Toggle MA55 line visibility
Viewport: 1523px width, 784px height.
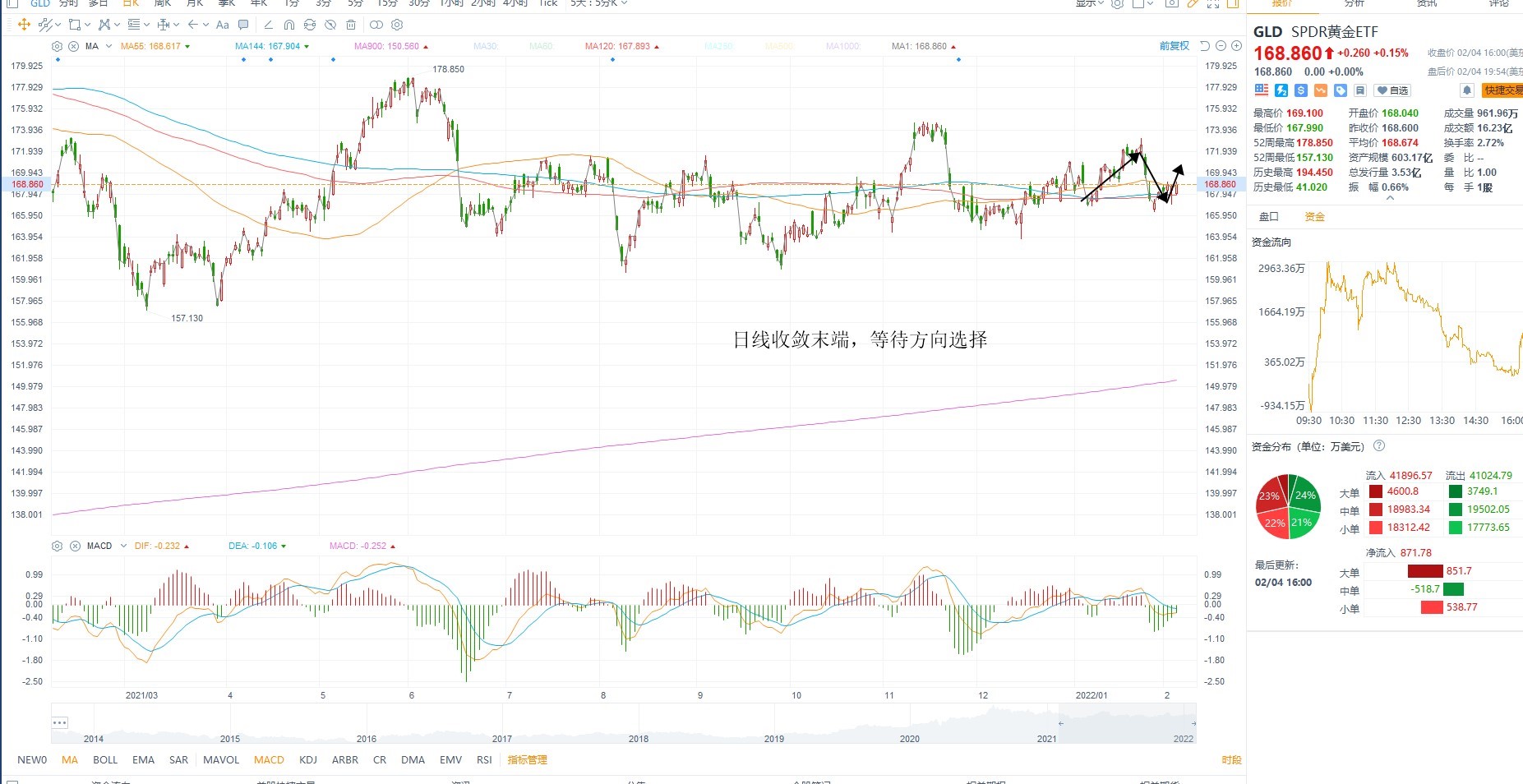(x=155, y=46)
